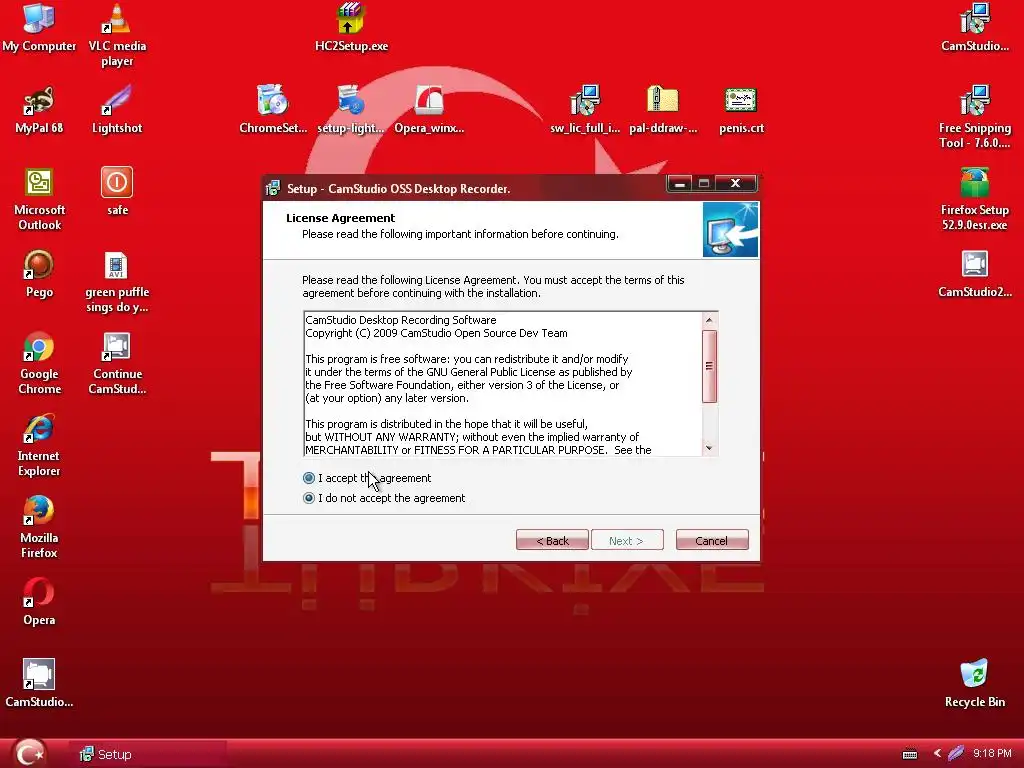Select the sw_lic_full_i... installer icon
The image size is (1024, 768).
coord(584,109)
